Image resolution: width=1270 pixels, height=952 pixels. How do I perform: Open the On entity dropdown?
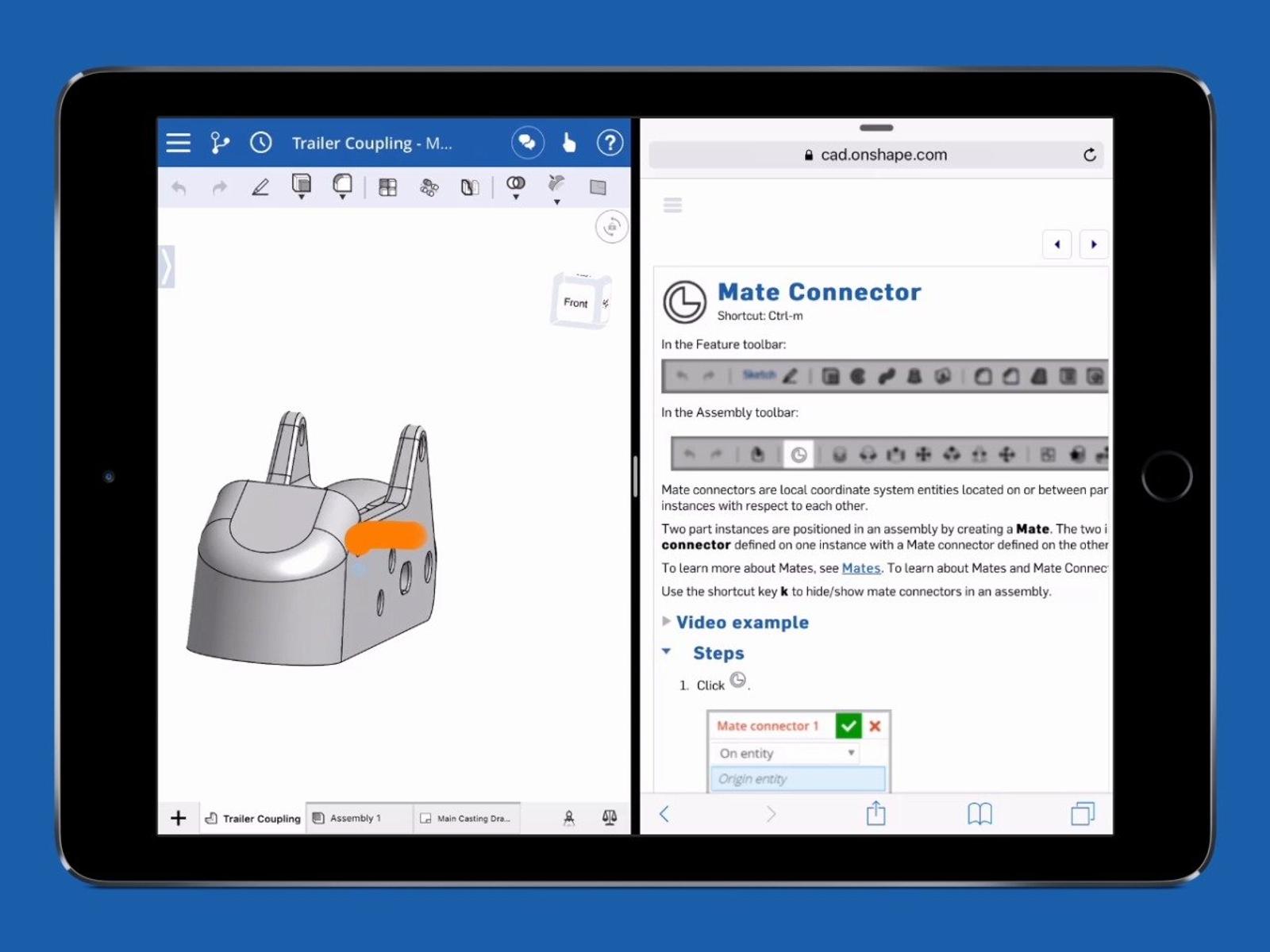786,753
